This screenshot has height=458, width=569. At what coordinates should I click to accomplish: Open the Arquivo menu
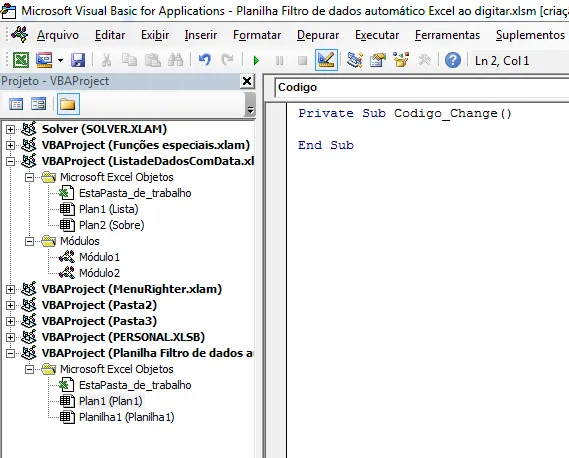(58, 35)
